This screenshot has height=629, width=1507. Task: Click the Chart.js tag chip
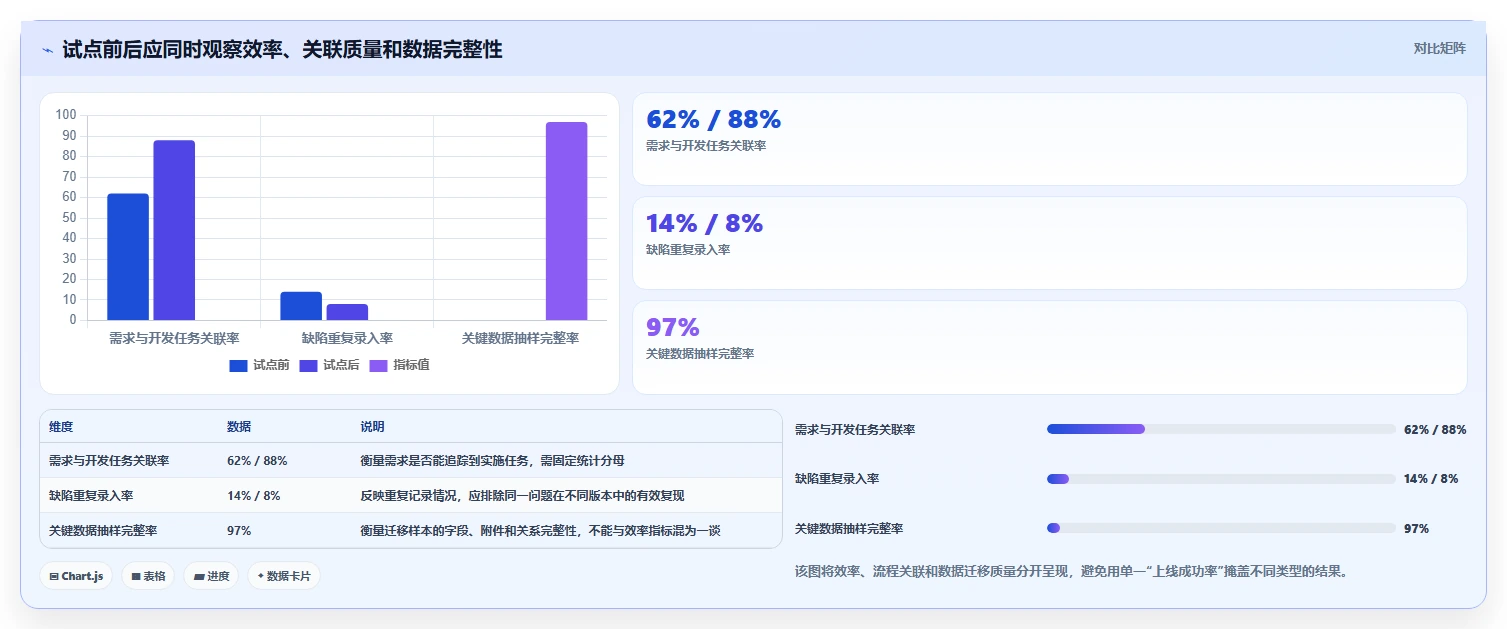pos(76,576)
